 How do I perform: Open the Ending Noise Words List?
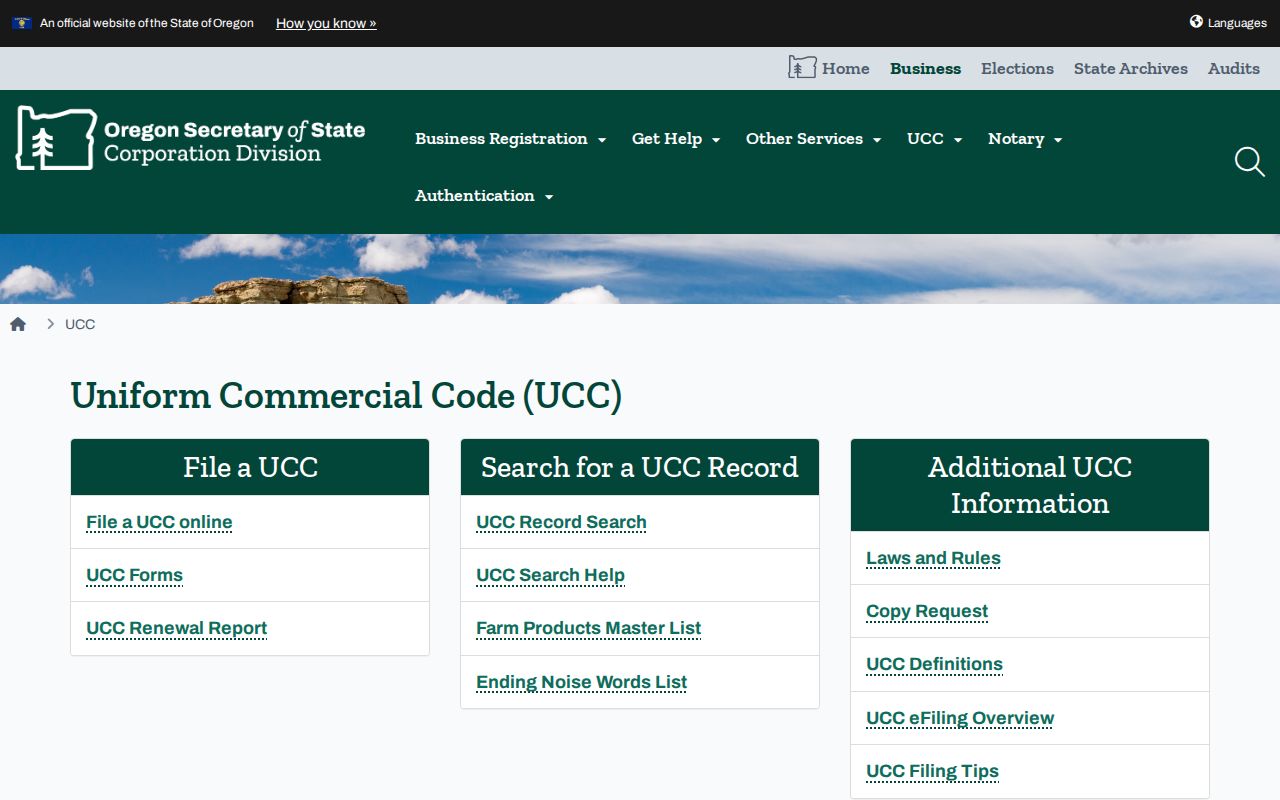(x=581, y=682)
